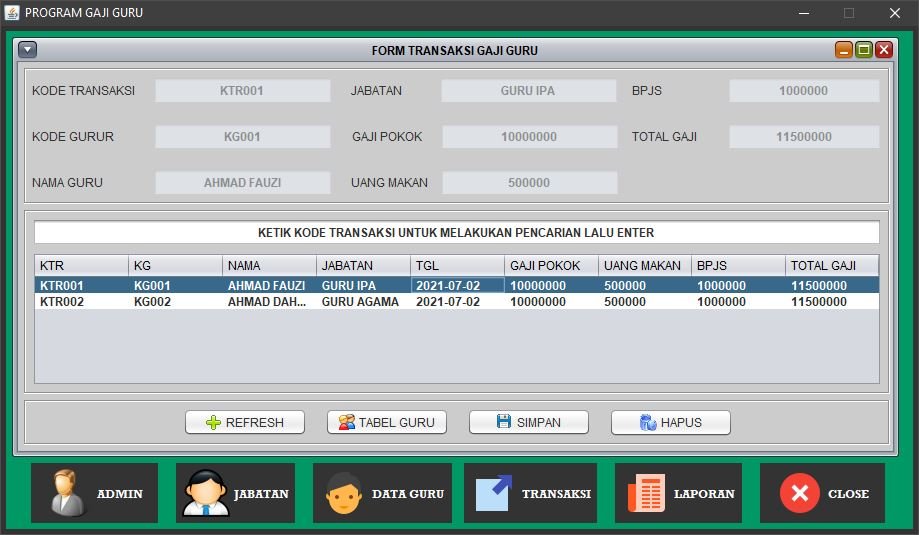Close the Form Transaksi Gaji Guru frame
This screenshot has width=919, height=535.
tap(883, 50)
